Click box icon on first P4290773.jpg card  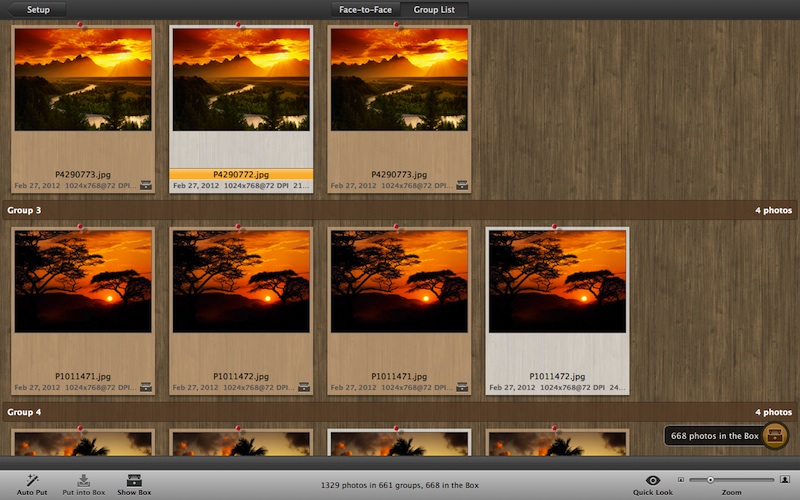(146, 186)
